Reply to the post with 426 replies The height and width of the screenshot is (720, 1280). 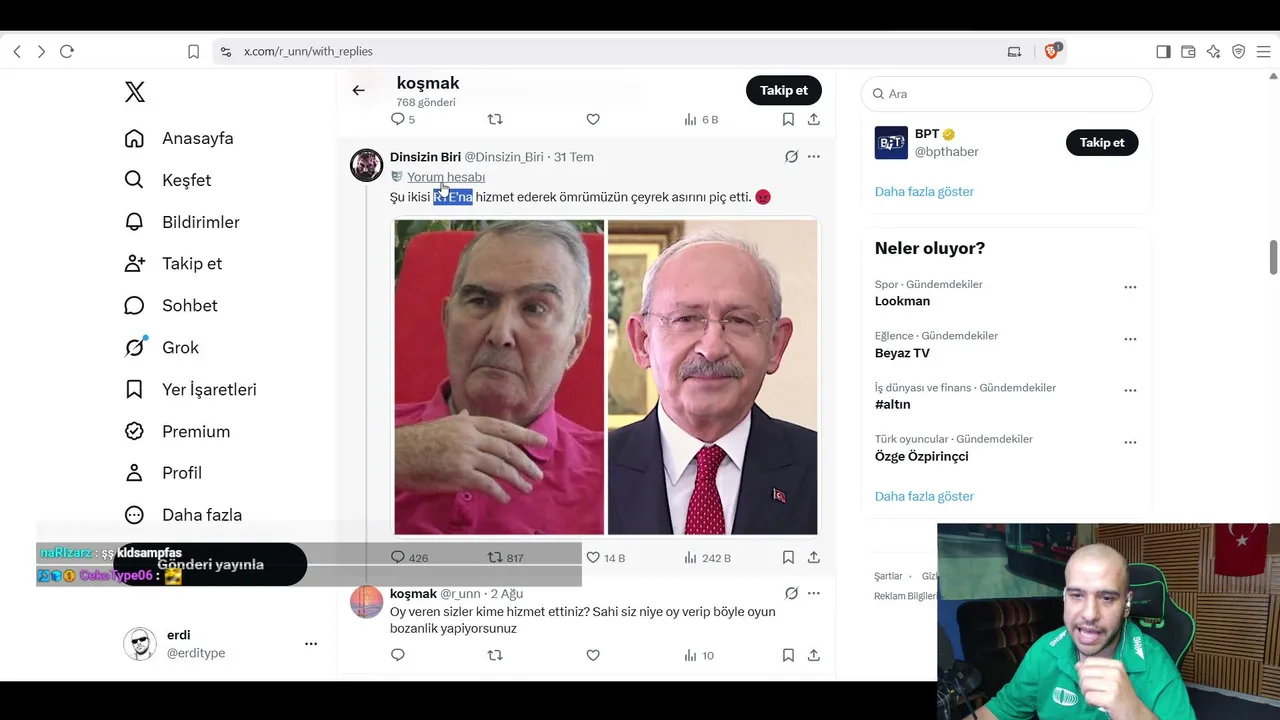coord(409,558)
